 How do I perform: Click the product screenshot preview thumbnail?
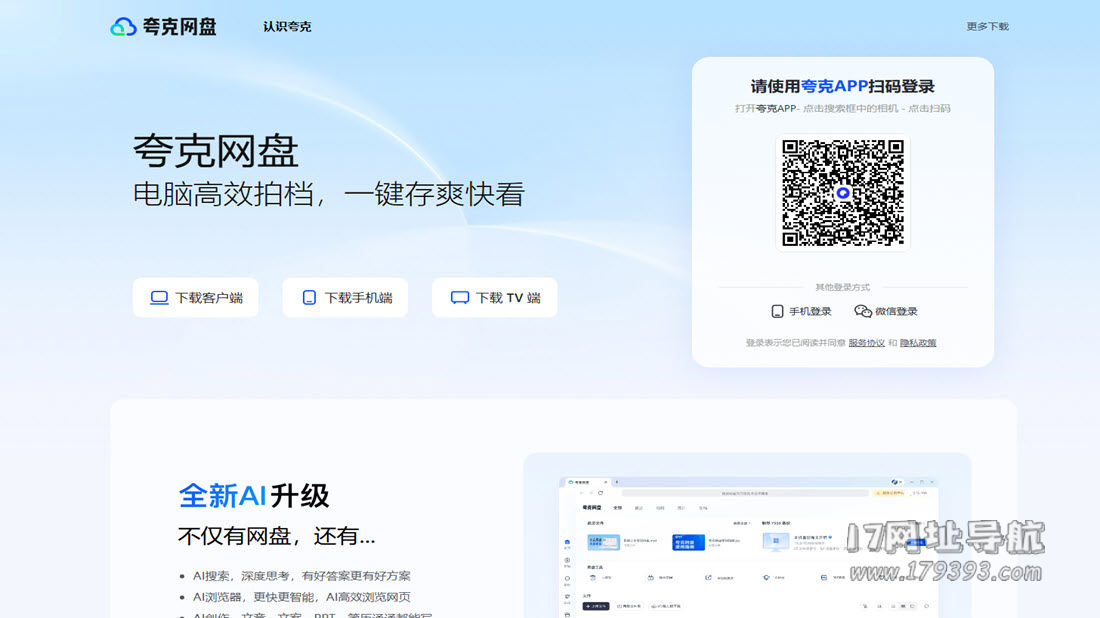748,540
